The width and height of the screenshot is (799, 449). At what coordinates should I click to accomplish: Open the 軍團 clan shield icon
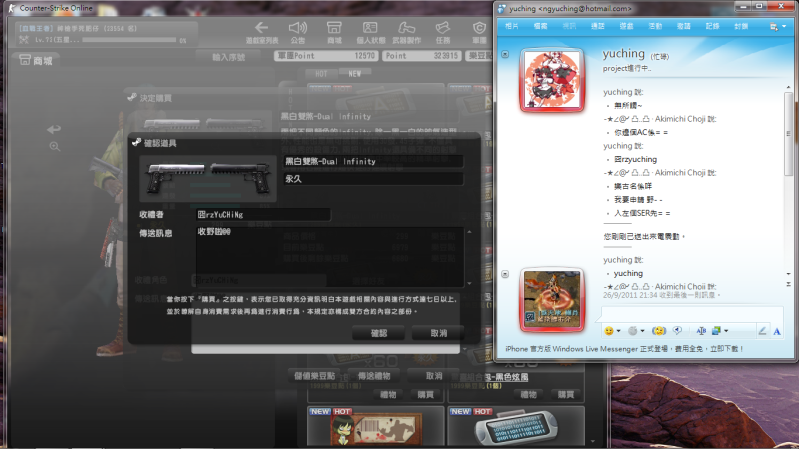479,32
